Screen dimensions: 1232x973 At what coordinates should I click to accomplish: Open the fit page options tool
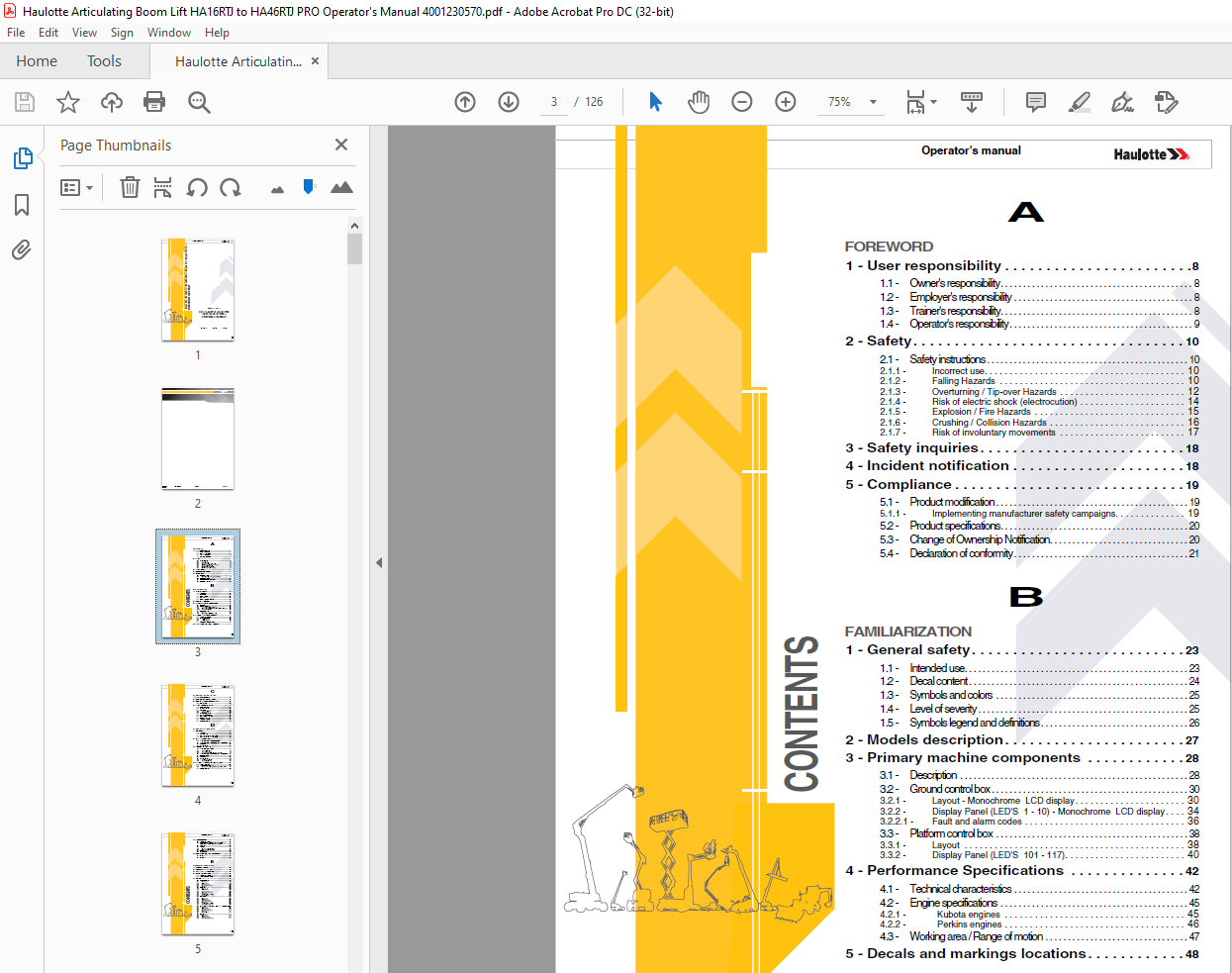click(920, 102)
